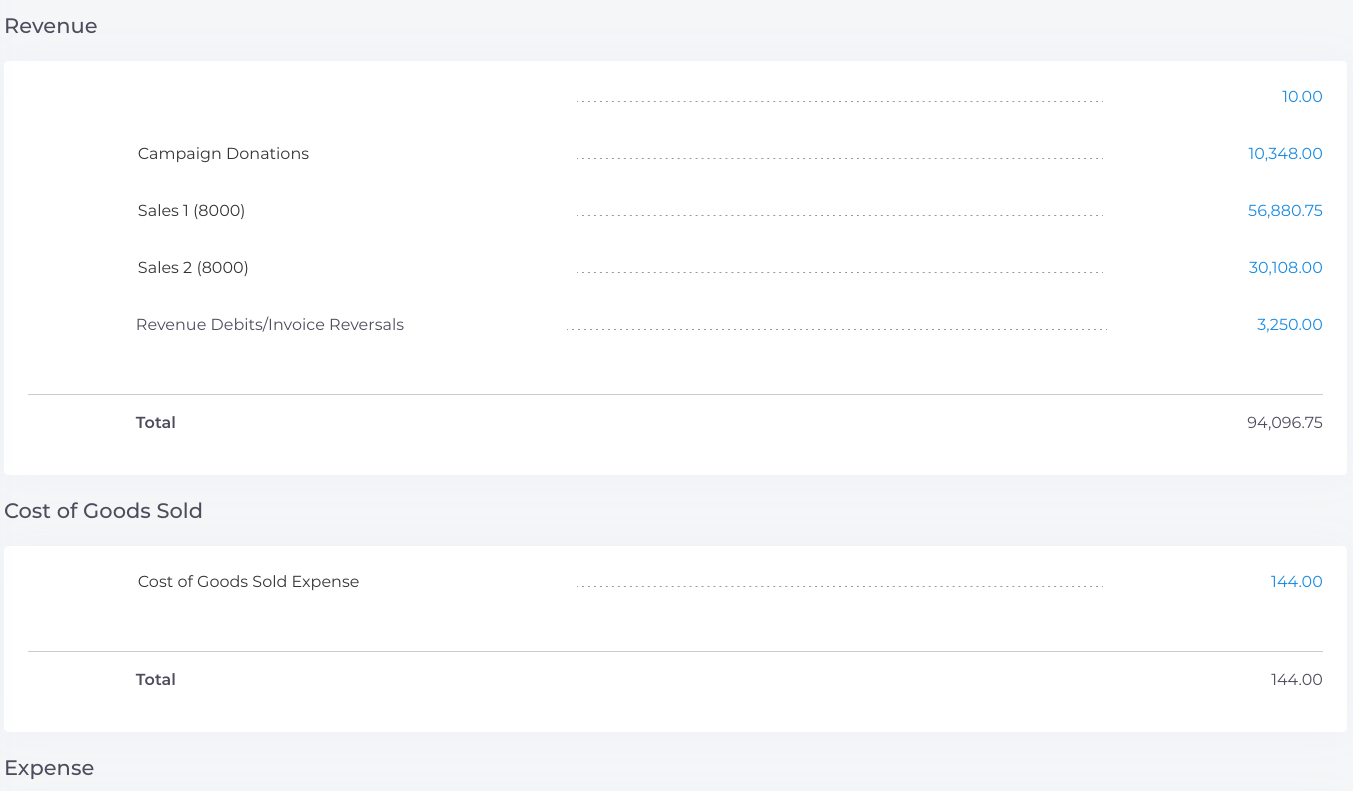Screen dimensions: 1353x791
Task: Click the Cost of Goods Sold section heading
Action: click(103, 511)
